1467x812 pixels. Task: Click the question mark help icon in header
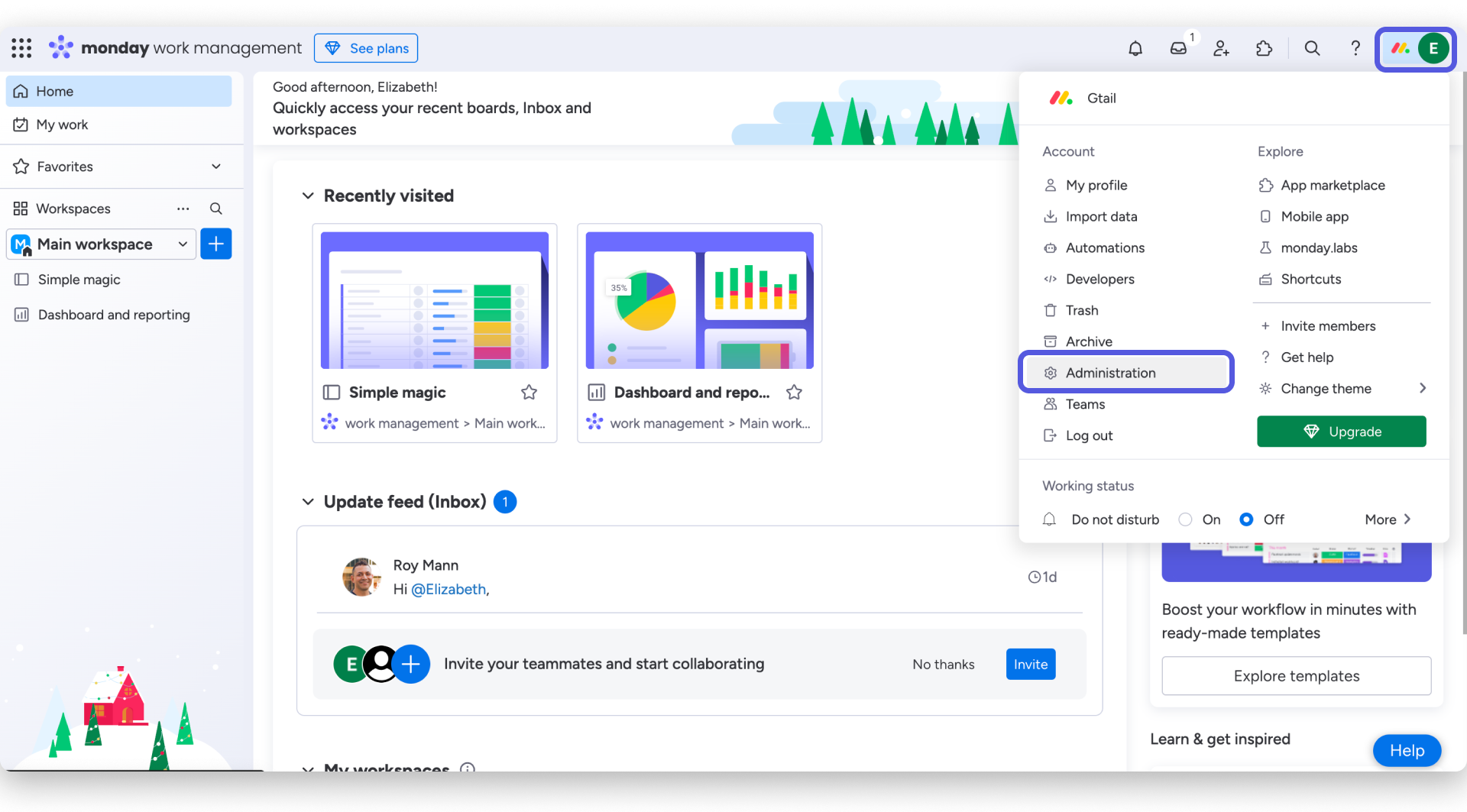pyautogui.click(x=1355, y=48)
